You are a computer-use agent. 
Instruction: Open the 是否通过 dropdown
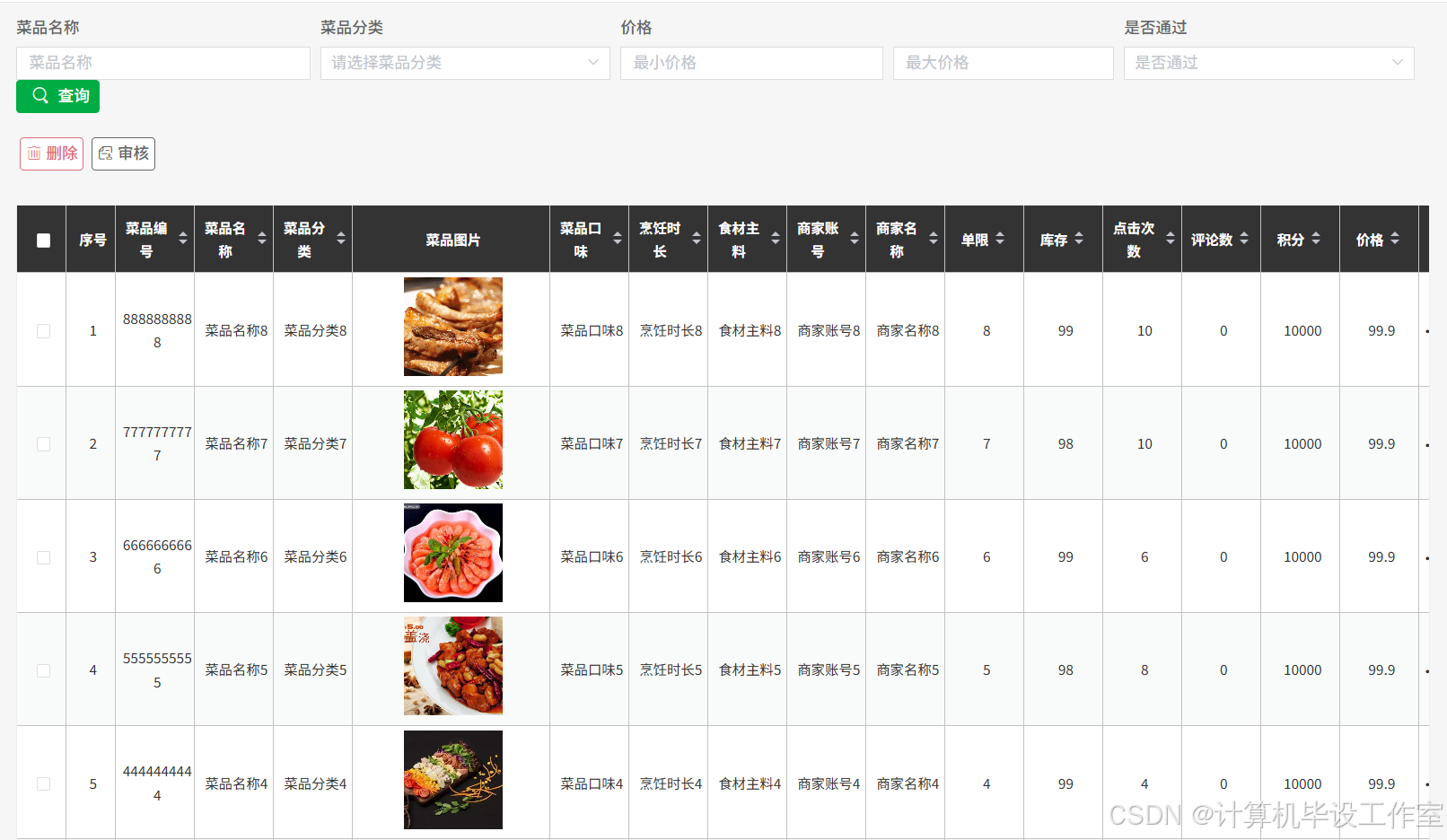(1268, 63)
